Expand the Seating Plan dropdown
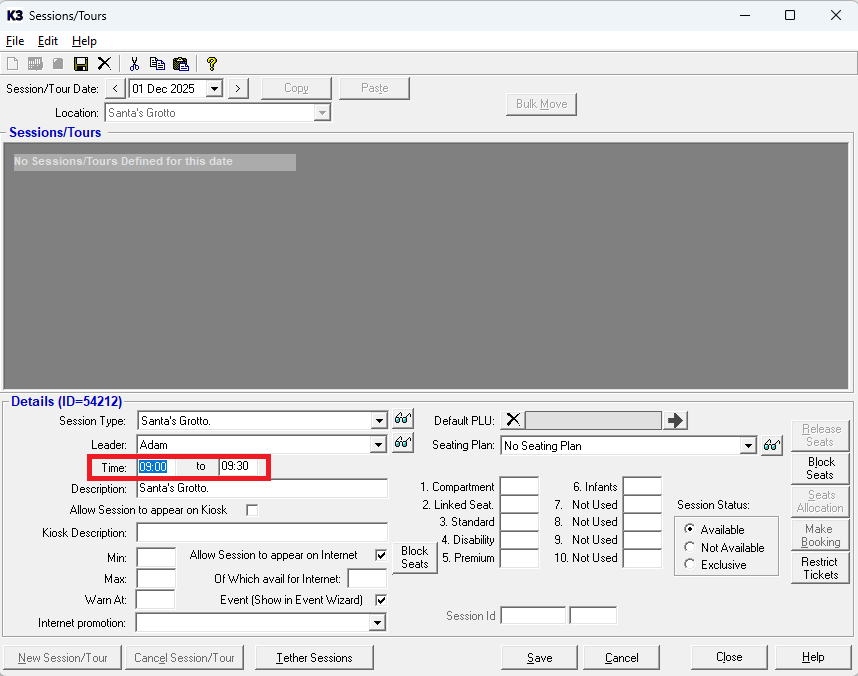This screenshot has height=676, width=858. click(x=748, y=446)
